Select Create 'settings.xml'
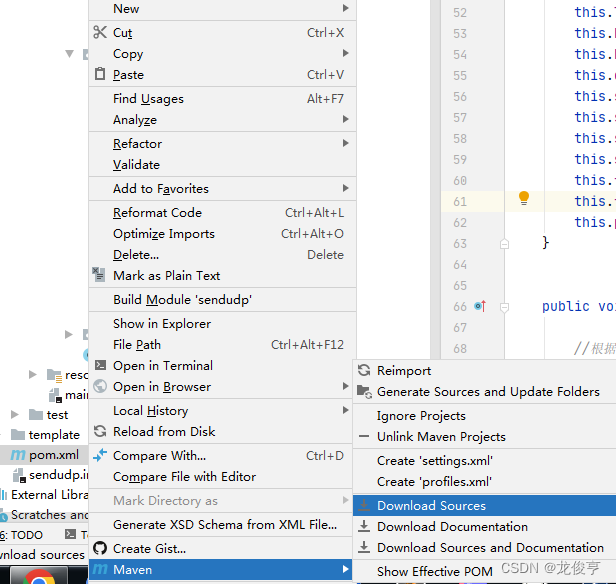 tap(484, 460)
